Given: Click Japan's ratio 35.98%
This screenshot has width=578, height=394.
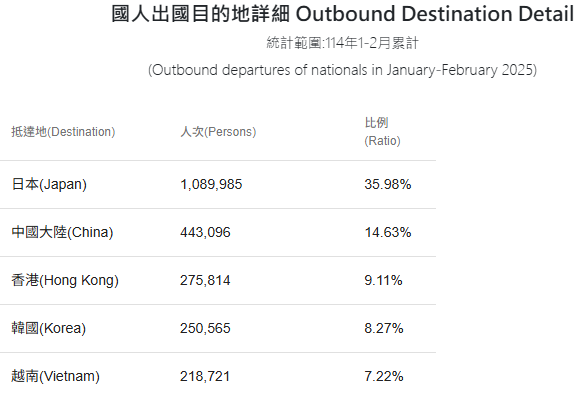Looking at the screenshot, I should [388, 184].
